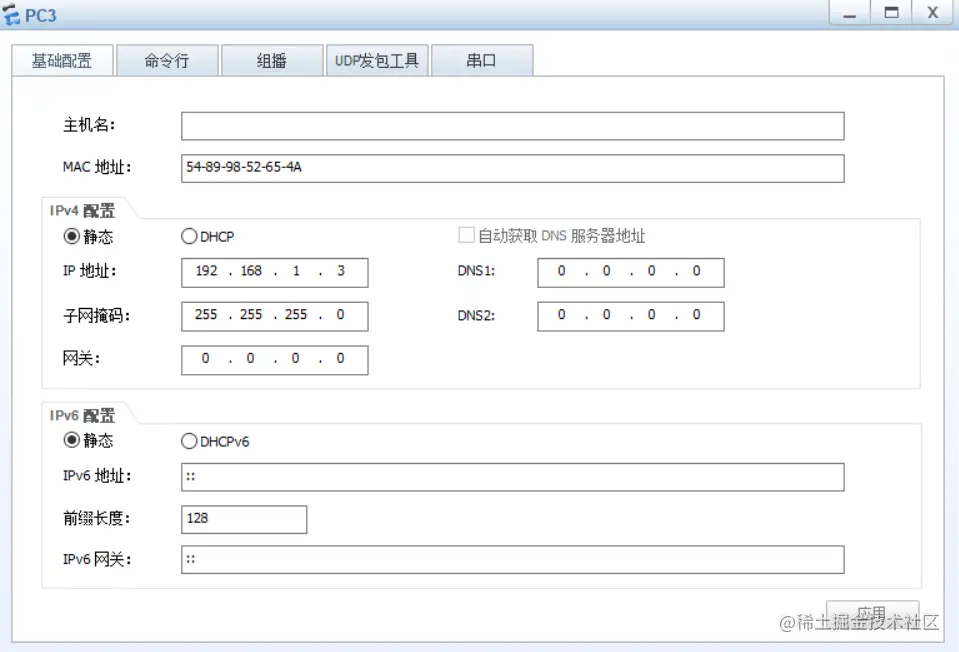Toggle 自动获取 DNS 服务器地址 checkbox
Viewport: 959px width, 652px height.
tap(466, 235)
